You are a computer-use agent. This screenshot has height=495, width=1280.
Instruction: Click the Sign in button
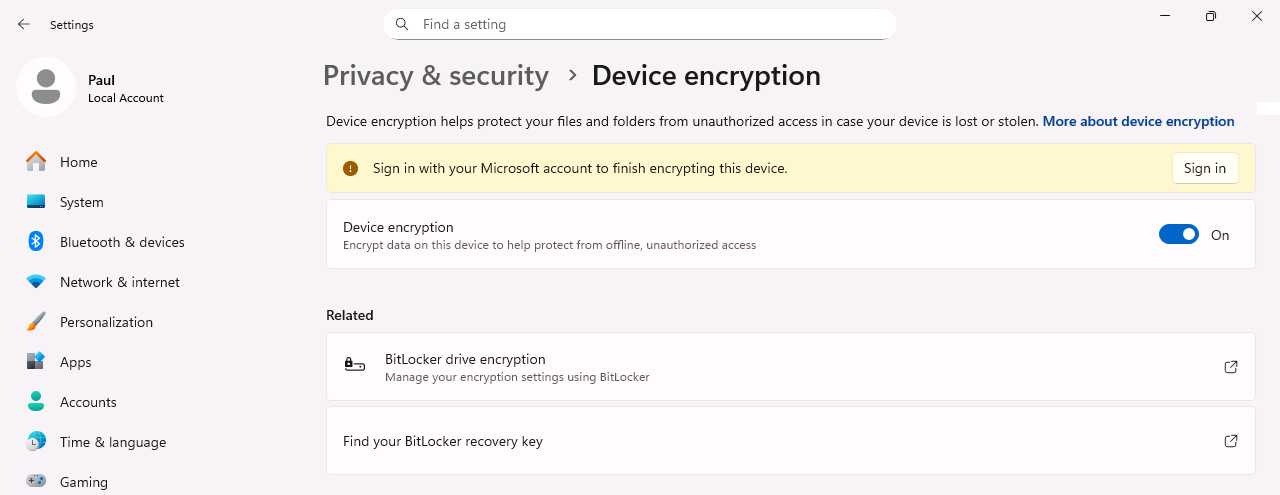pos(1204,168)
